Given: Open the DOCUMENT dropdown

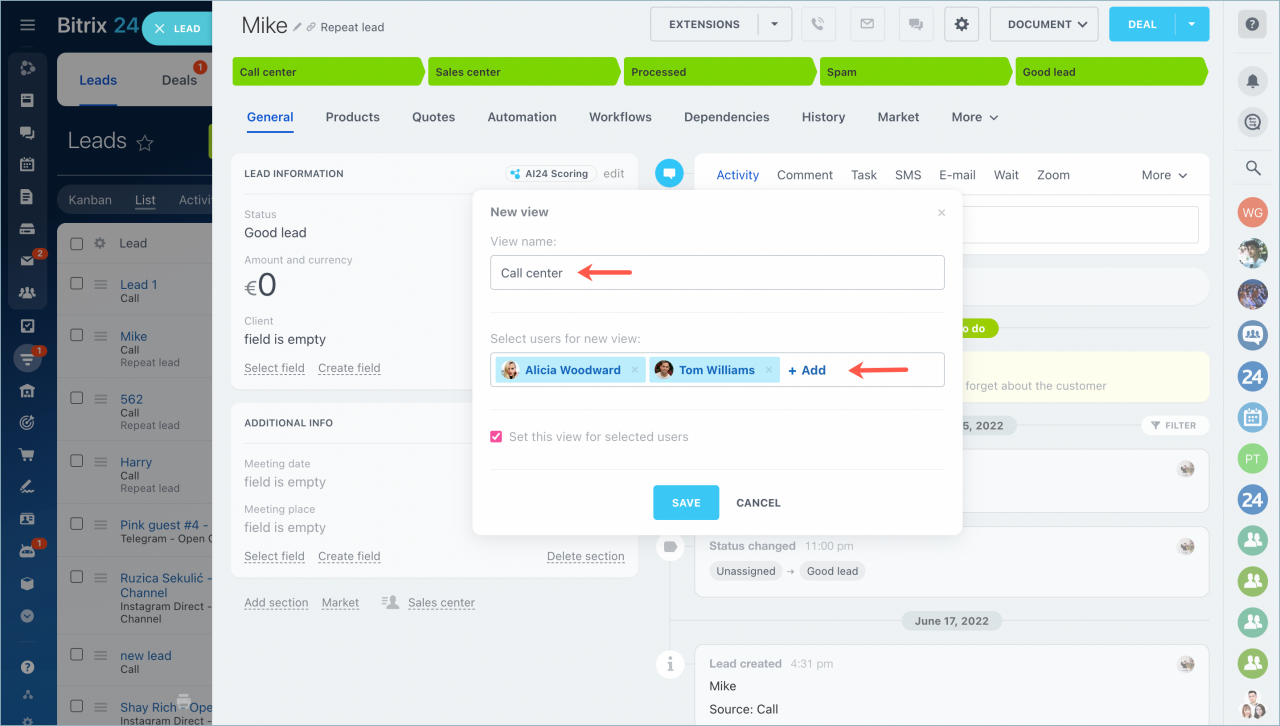Looking at the screenshot, I should [1044, 24].
